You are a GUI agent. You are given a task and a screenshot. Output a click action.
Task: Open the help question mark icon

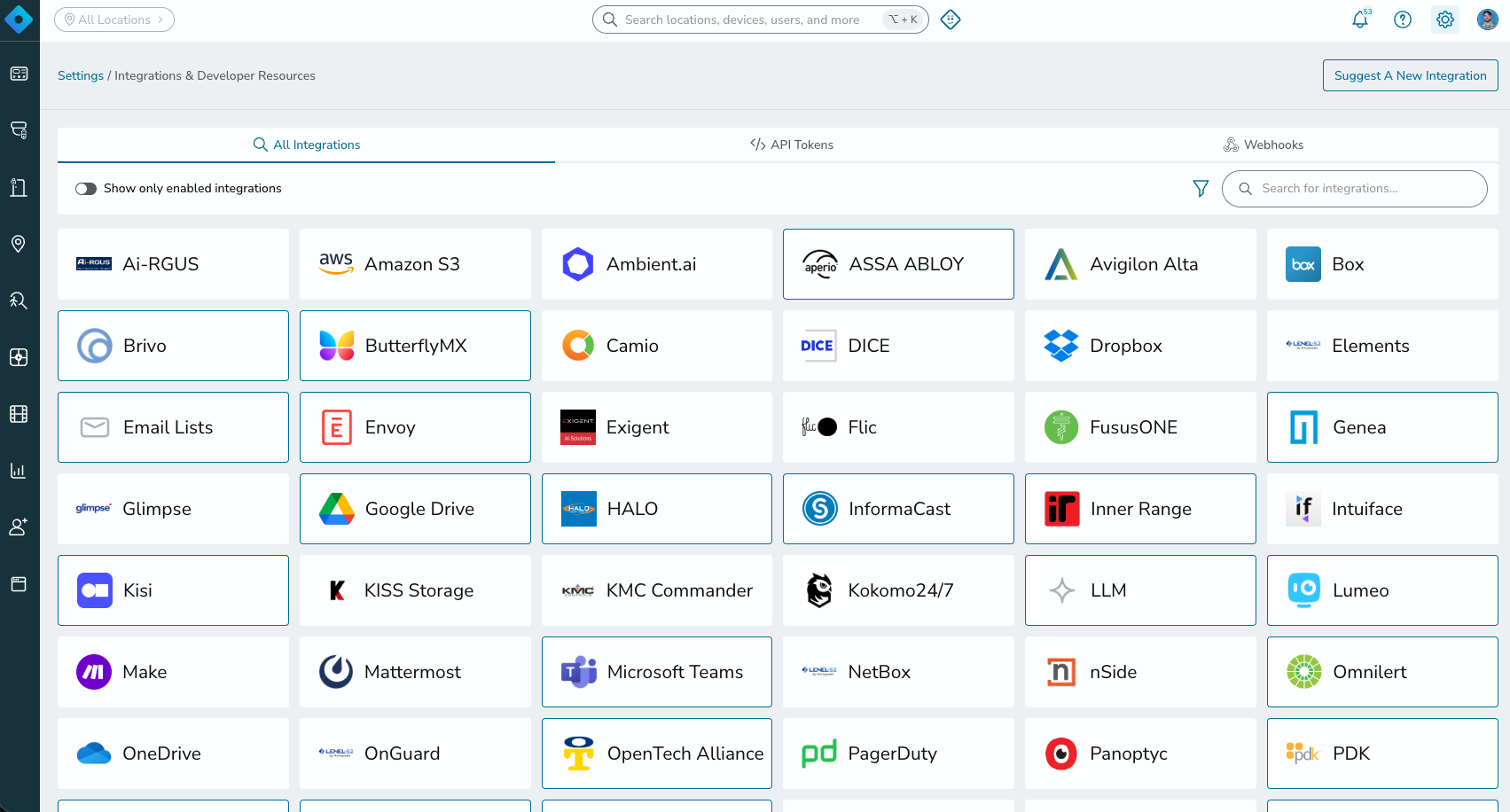pos(1403,20)
